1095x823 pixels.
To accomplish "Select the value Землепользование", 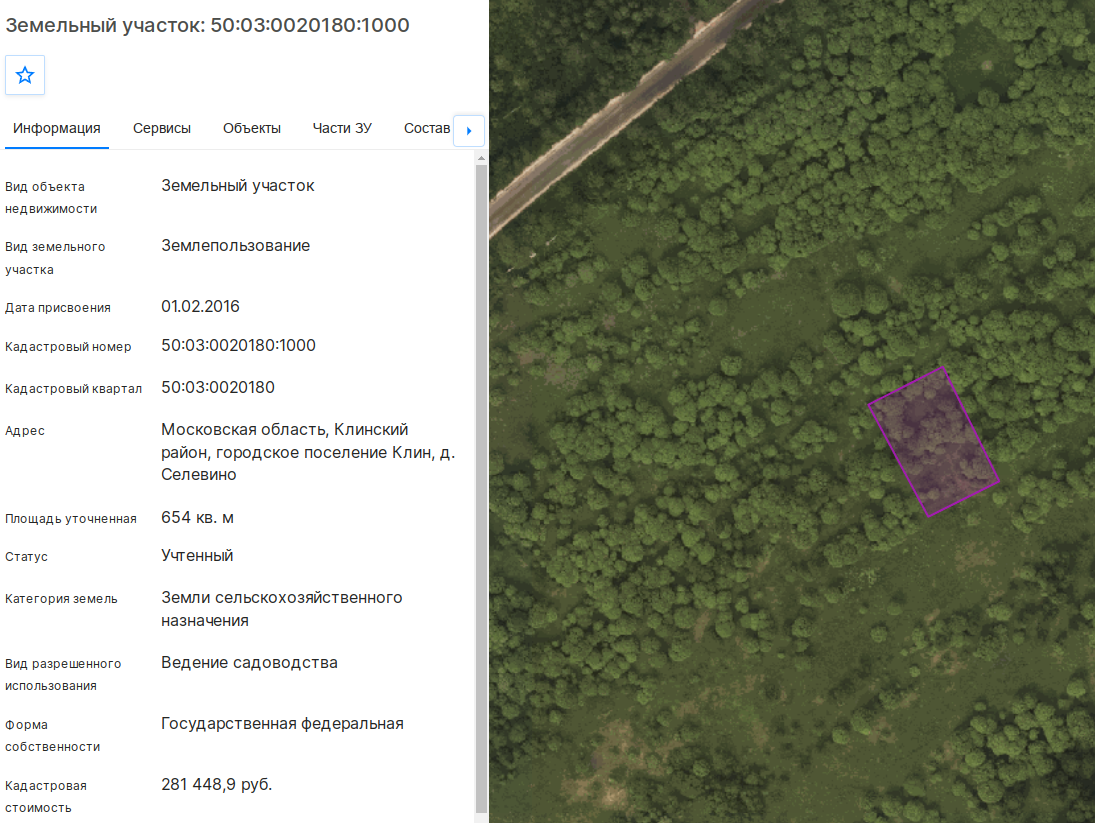I will coord(235,246).
